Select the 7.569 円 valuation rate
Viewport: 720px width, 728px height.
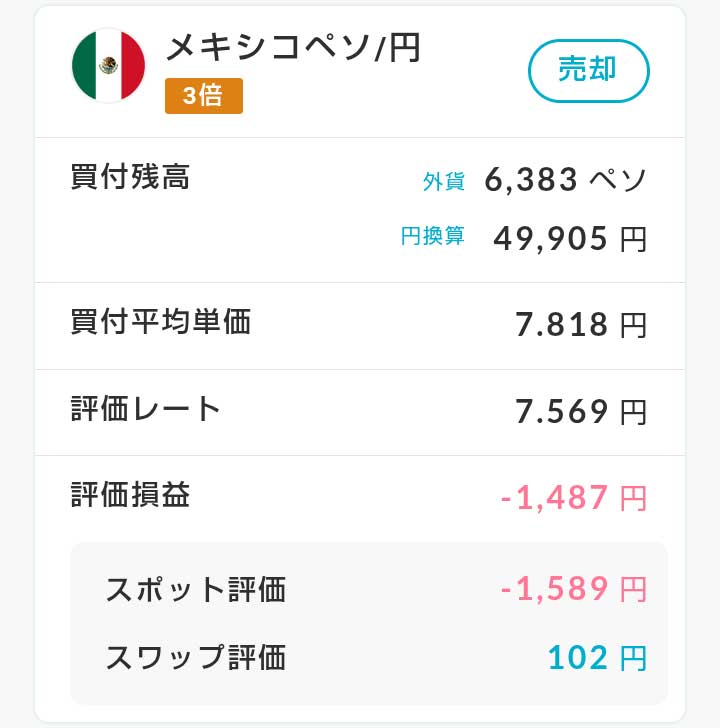580,411
